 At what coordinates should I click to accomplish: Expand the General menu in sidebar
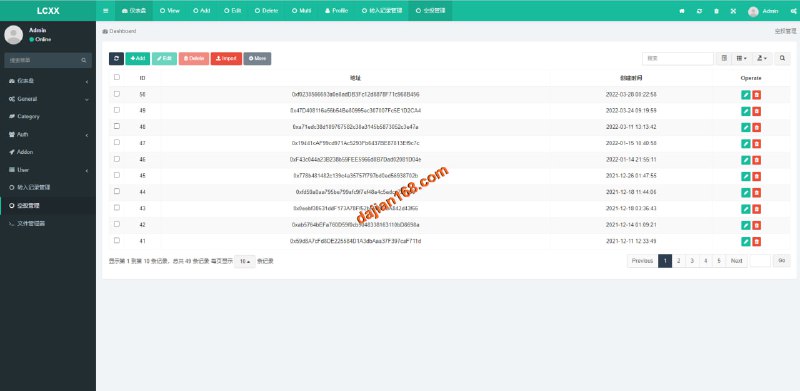click(48, 99)
